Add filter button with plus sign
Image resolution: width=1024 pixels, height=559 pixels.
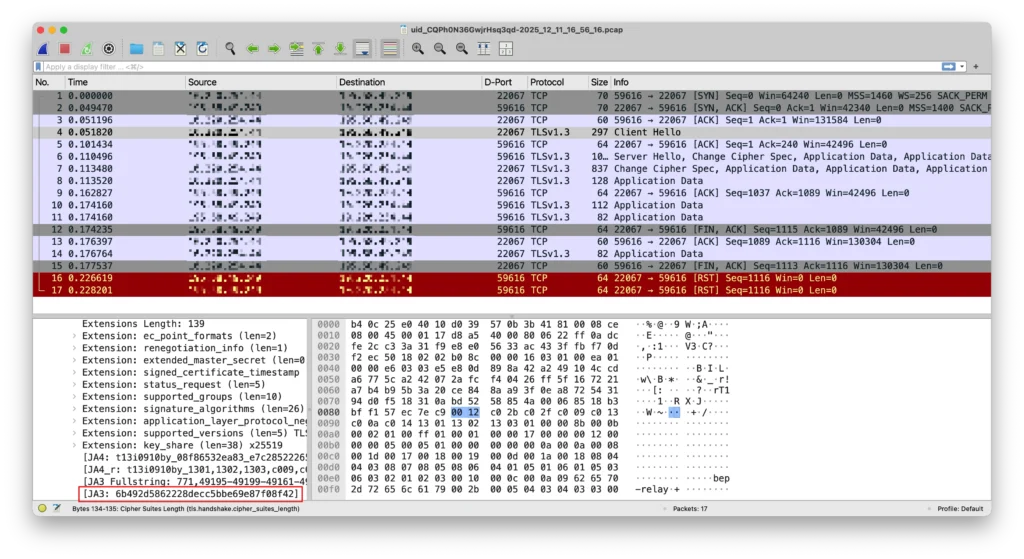tap(976, 66)
